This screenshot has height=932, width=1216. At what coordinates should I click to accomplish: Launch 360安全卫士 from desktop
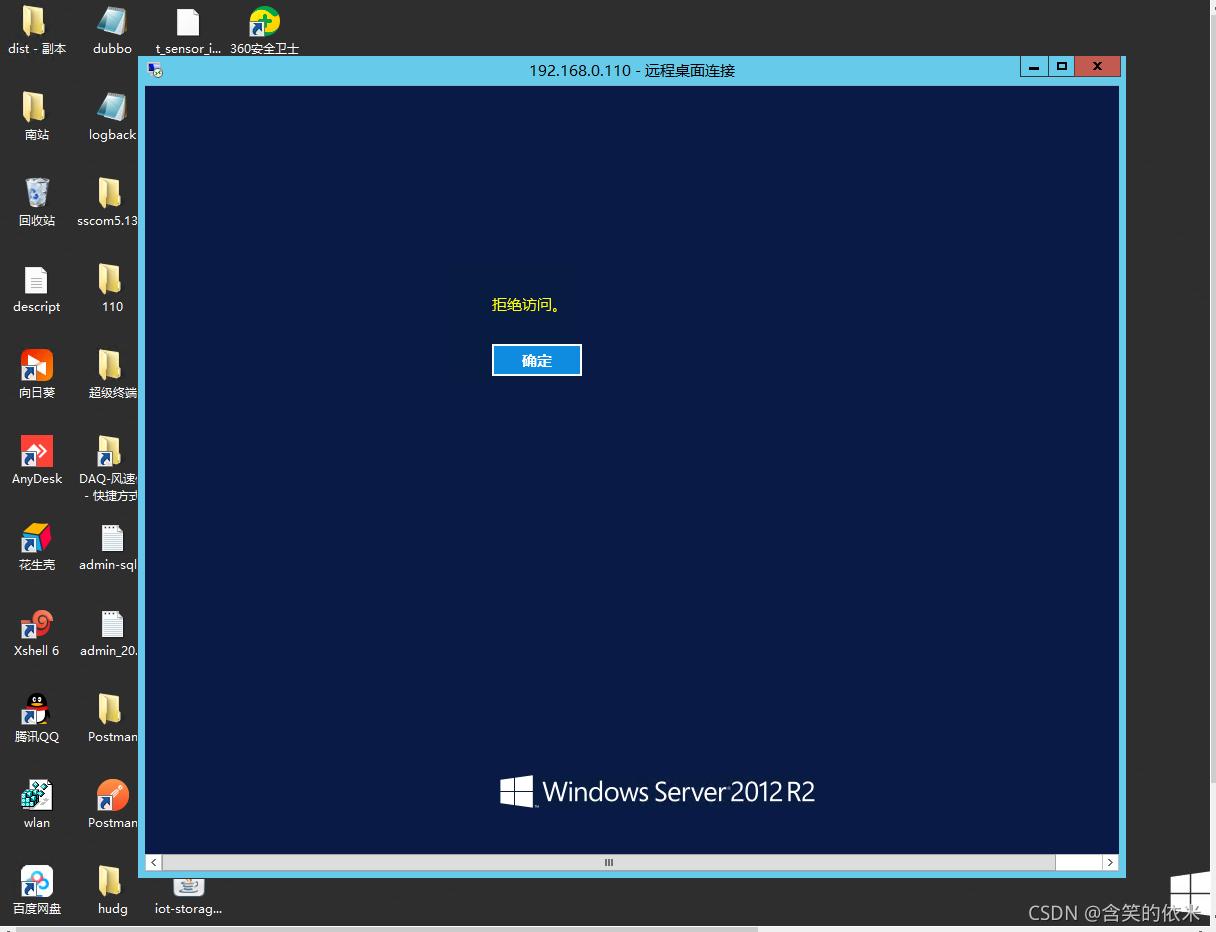tap(264, 21)
